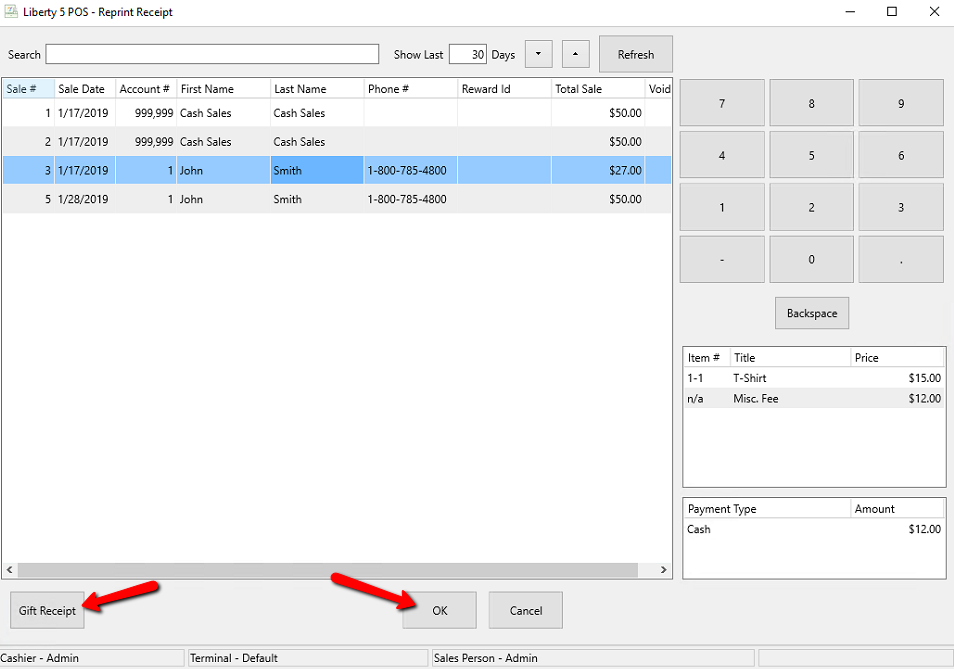This screenshot has height=669, width=954.
Task: Decrease Show Last days with down arrow
Action: tap(538, 54)
